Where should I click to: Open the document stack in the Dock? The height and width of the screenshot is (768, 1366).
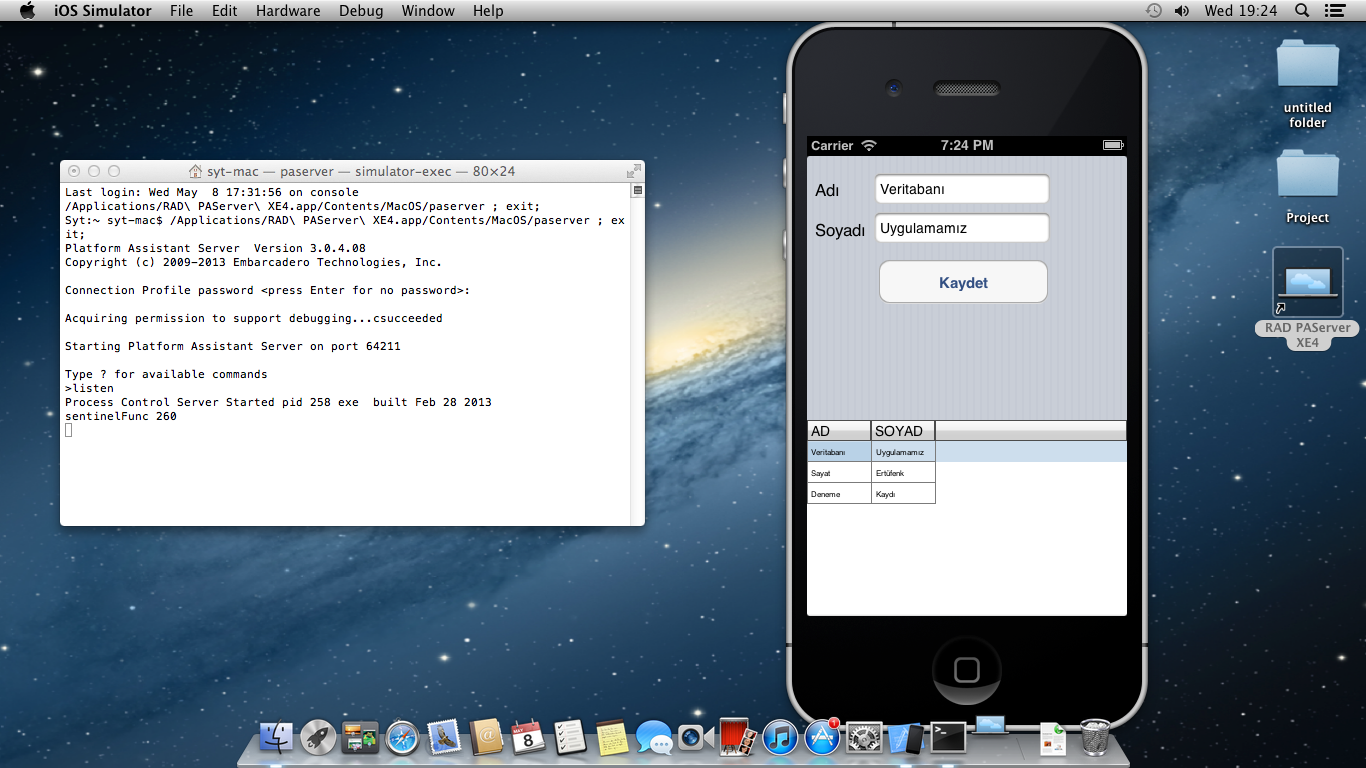[x=1053, y=738]
